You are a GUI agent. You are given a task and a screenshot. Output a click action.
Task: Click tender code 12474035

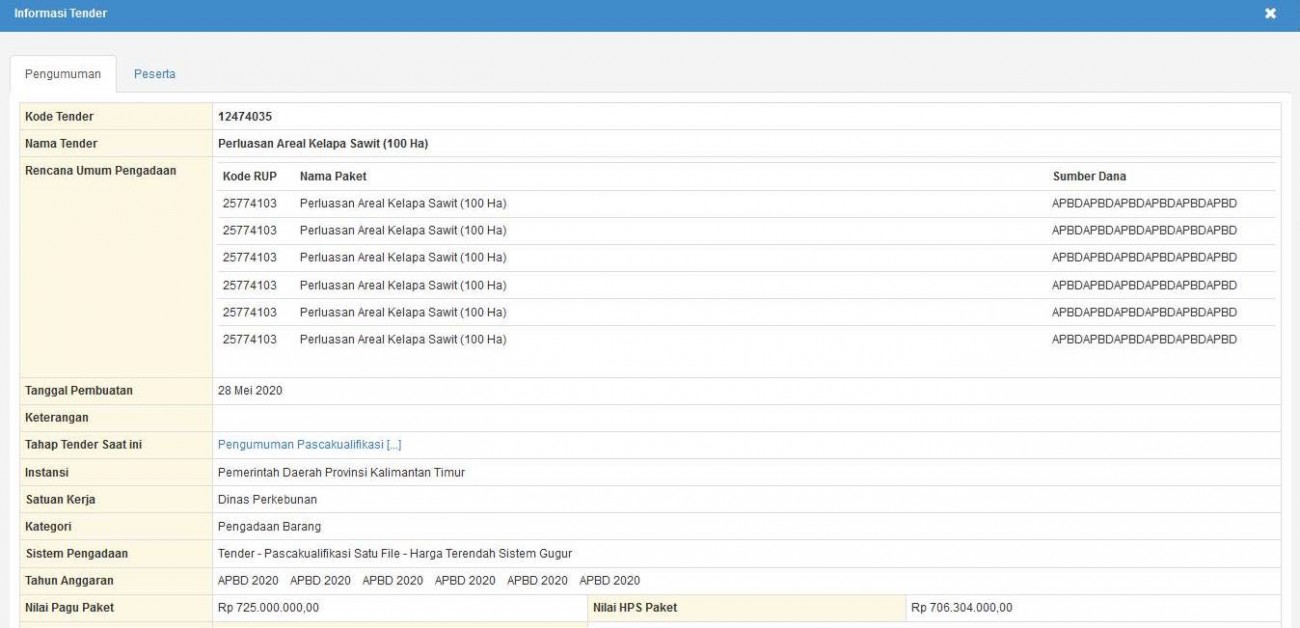point(245,117)
